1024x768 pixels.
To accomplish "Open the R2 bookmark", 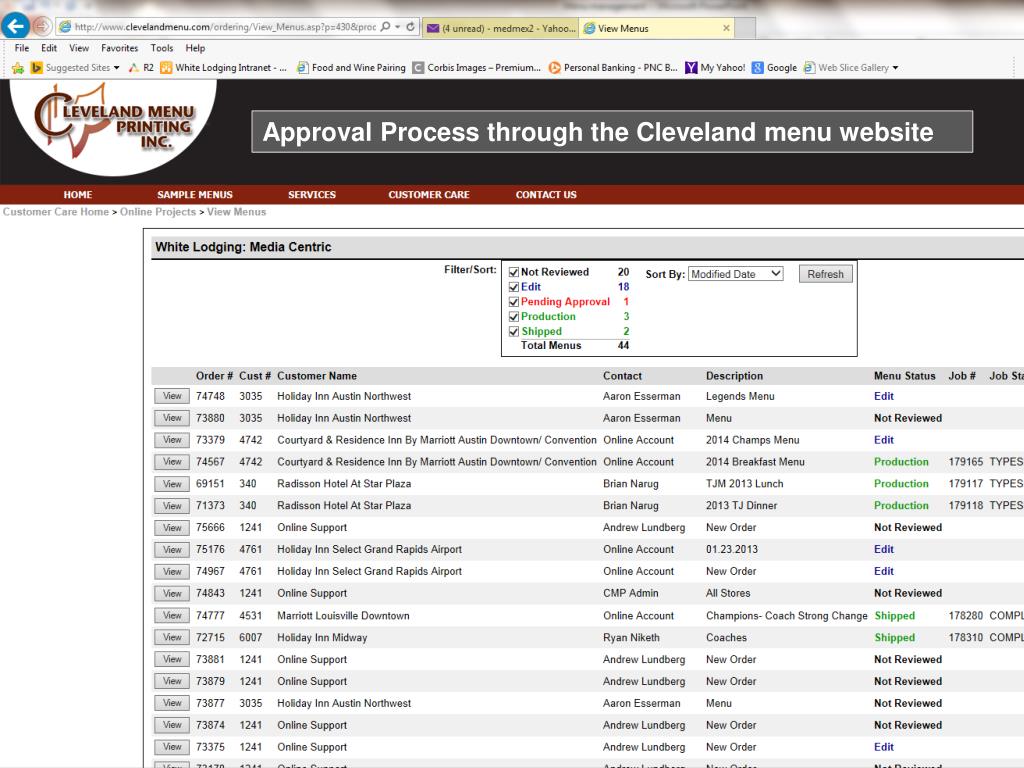I will (x=141, y=68).
